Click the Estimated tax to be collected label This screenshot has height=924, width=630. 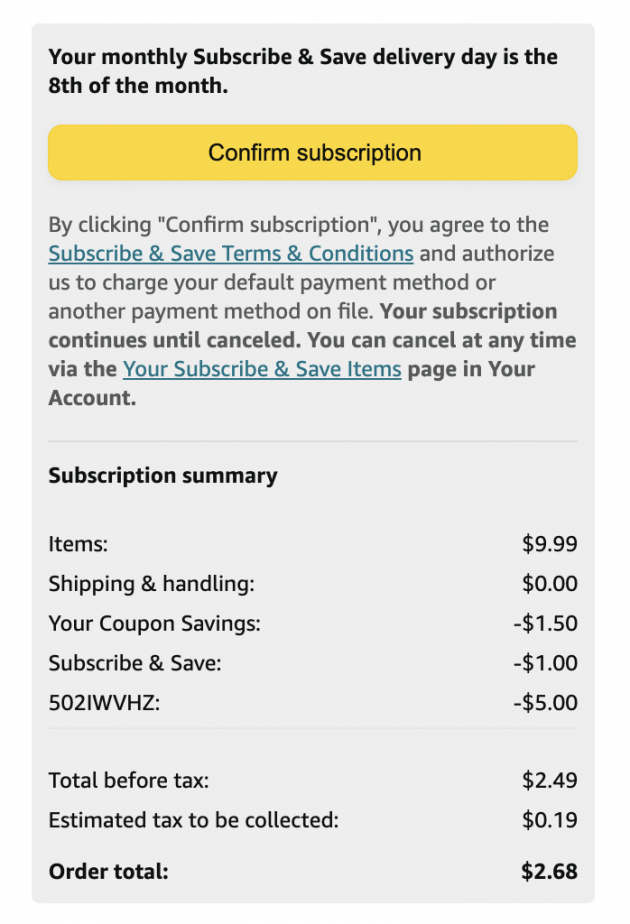tap(194, 821)
